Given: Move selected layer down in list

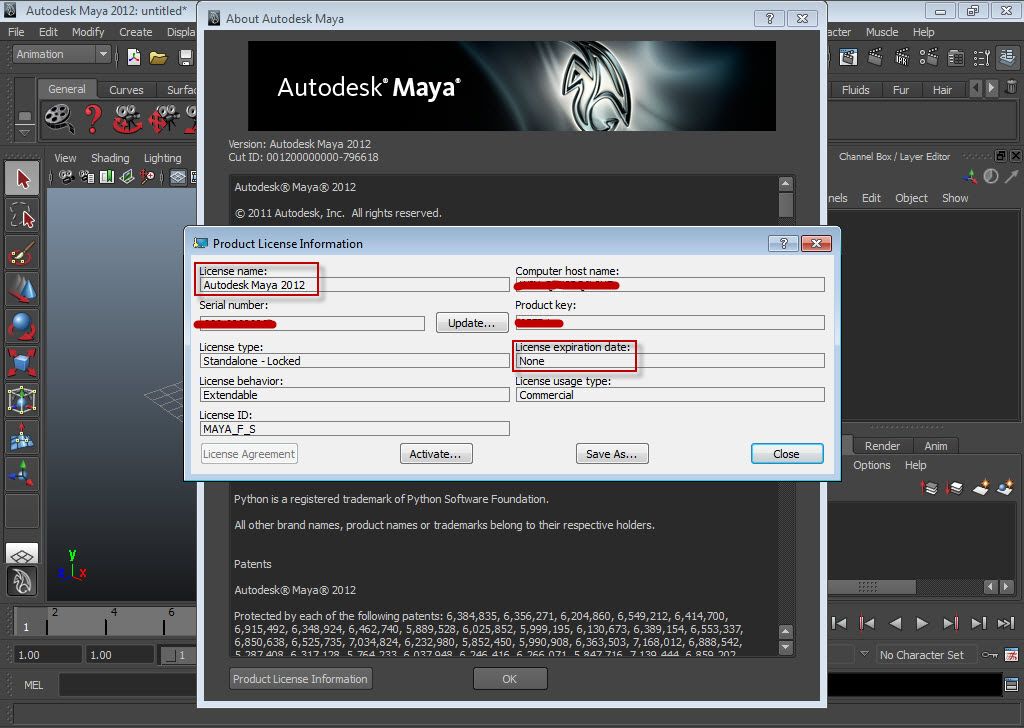Looking at the screenshot, I should (954, 488).
